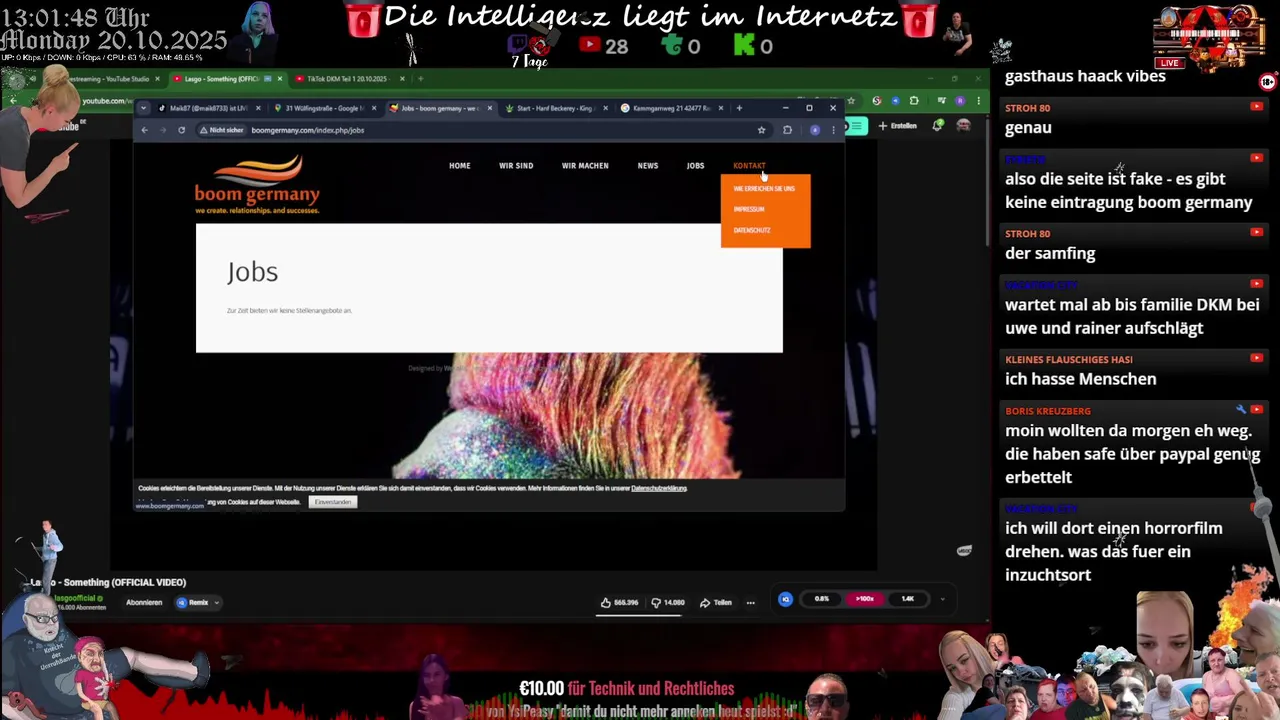Select Impressum in the Kontakt dropdown
The image size is (1280, 720).
click(x=749, y=209)
